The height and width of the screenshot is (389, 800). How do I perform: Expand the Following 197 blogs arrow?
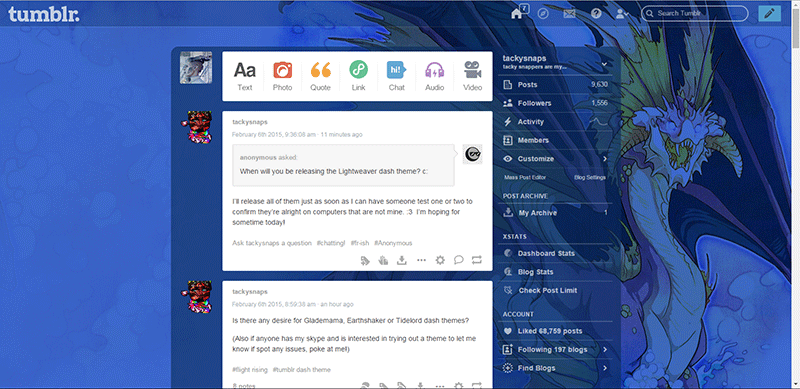tap(605, 350)
